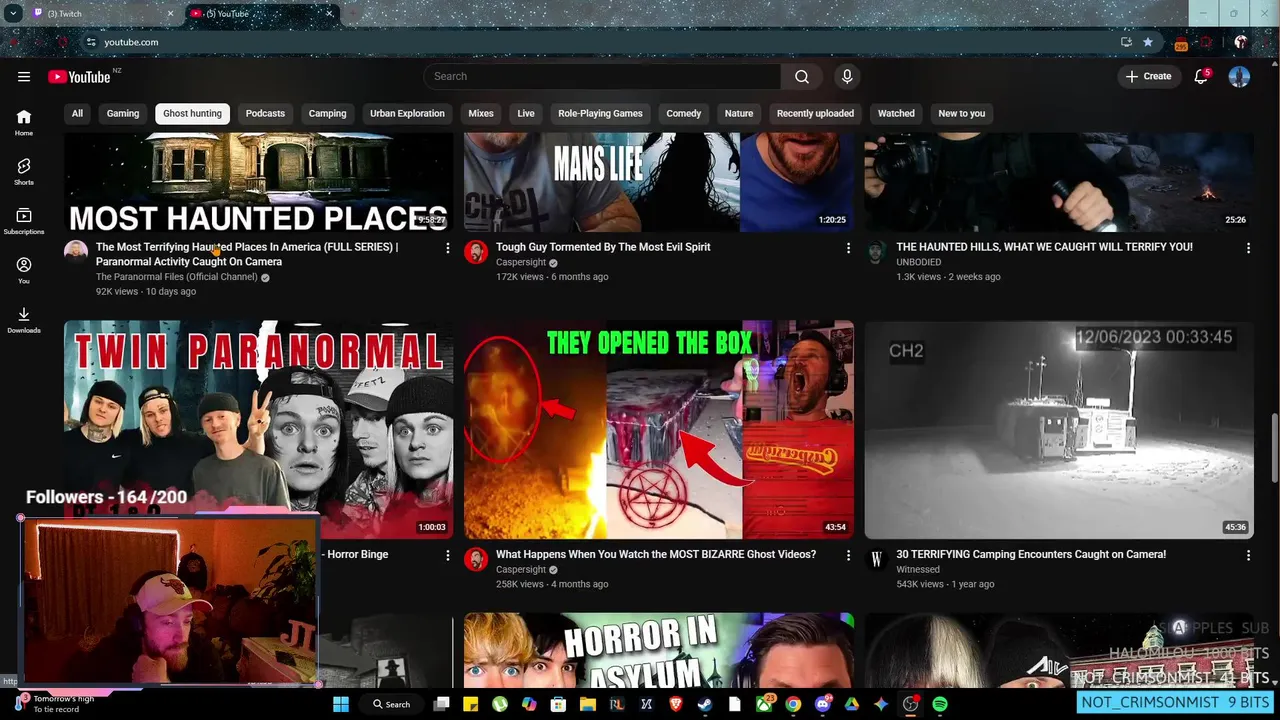This screenshot has height=720, width=1280.
Task: Select the Podcasts filter chip
Action: tap(265, 113)
